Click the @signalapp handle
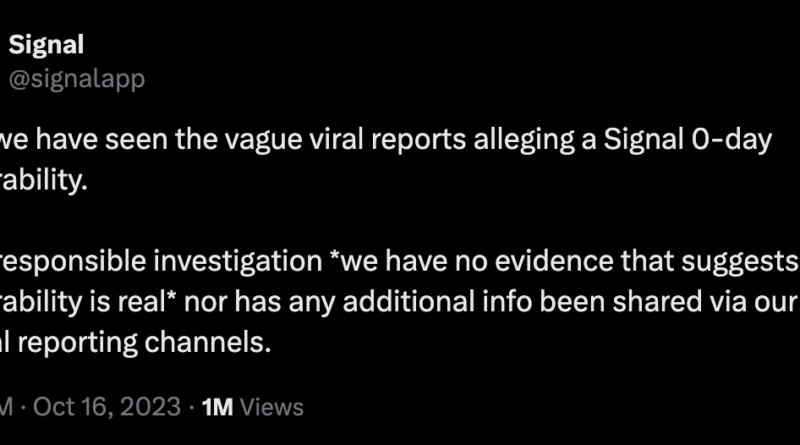 point(77,80)
